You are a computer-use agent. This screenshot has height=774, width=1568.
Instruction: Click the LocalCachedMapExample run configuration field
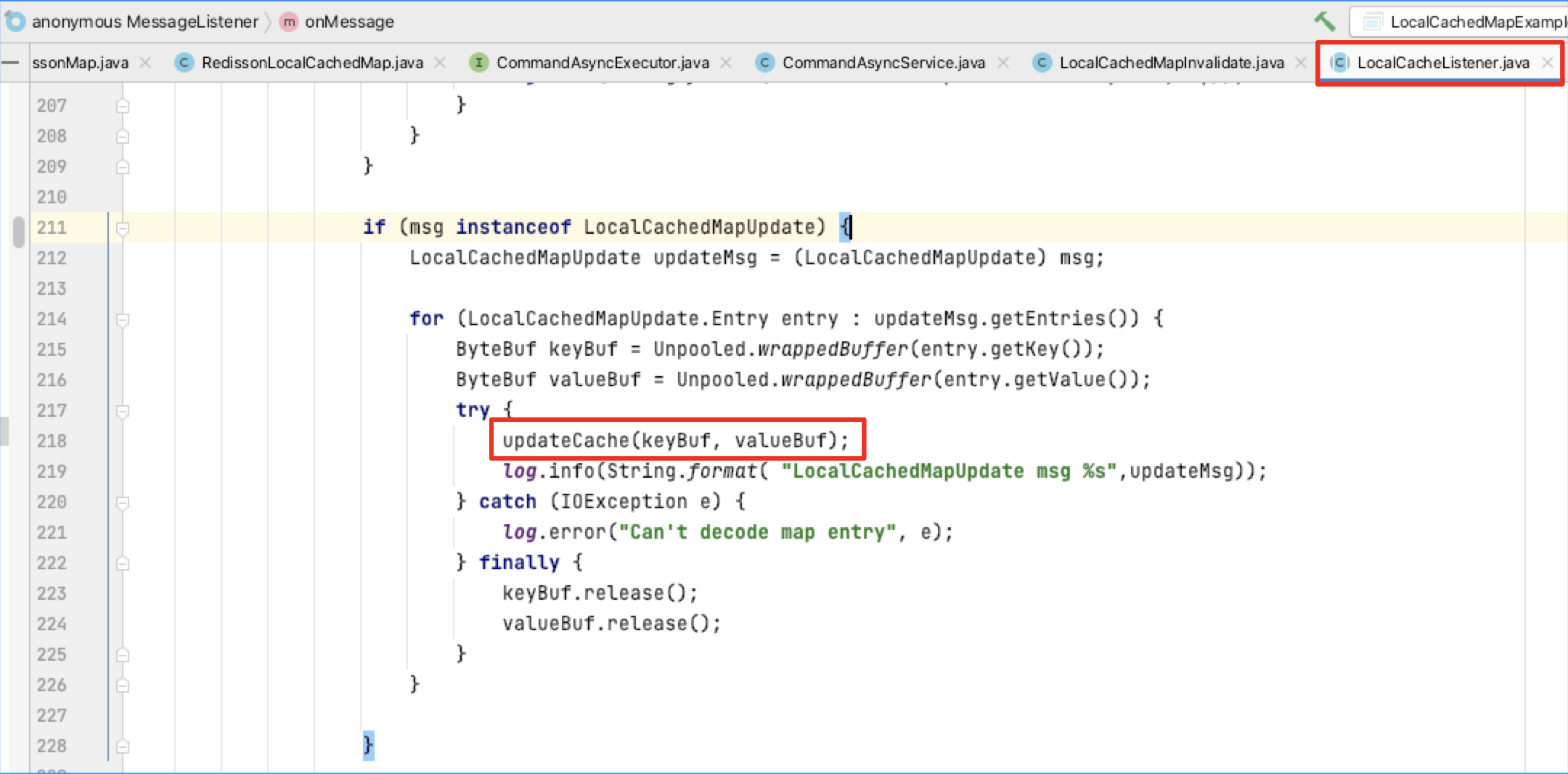[1466, 22]
